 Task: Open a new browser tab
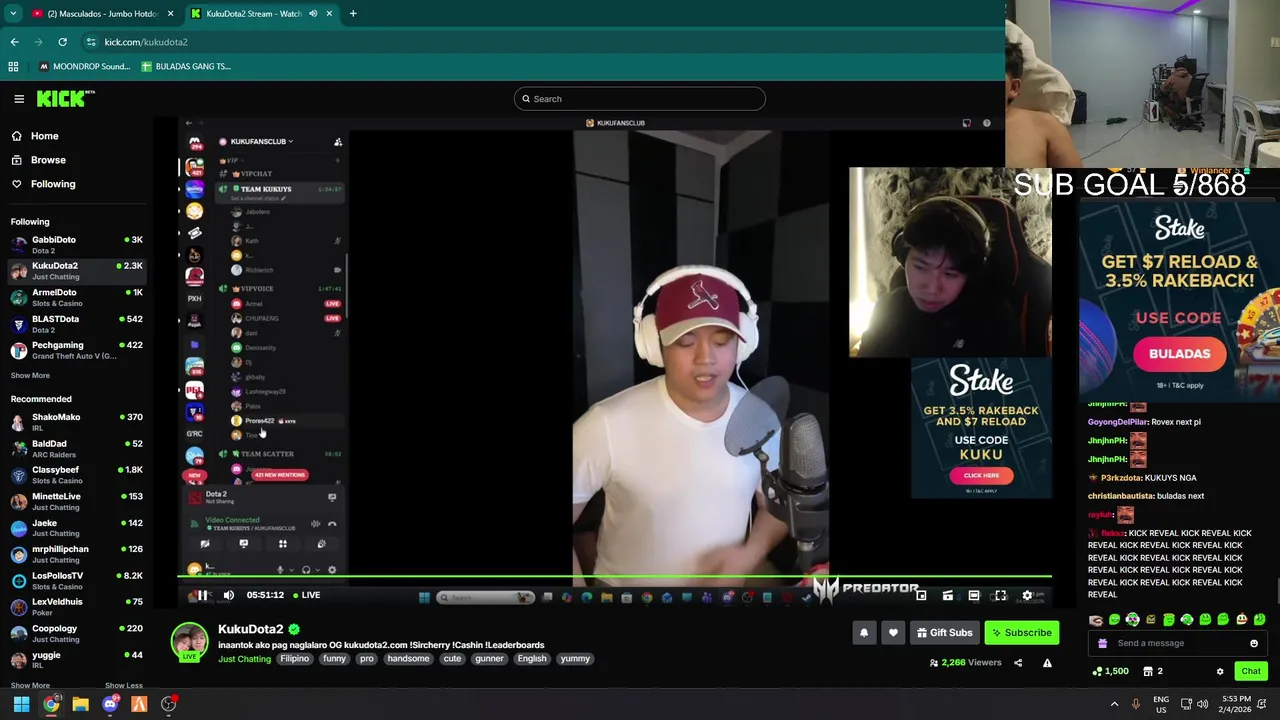353,14
